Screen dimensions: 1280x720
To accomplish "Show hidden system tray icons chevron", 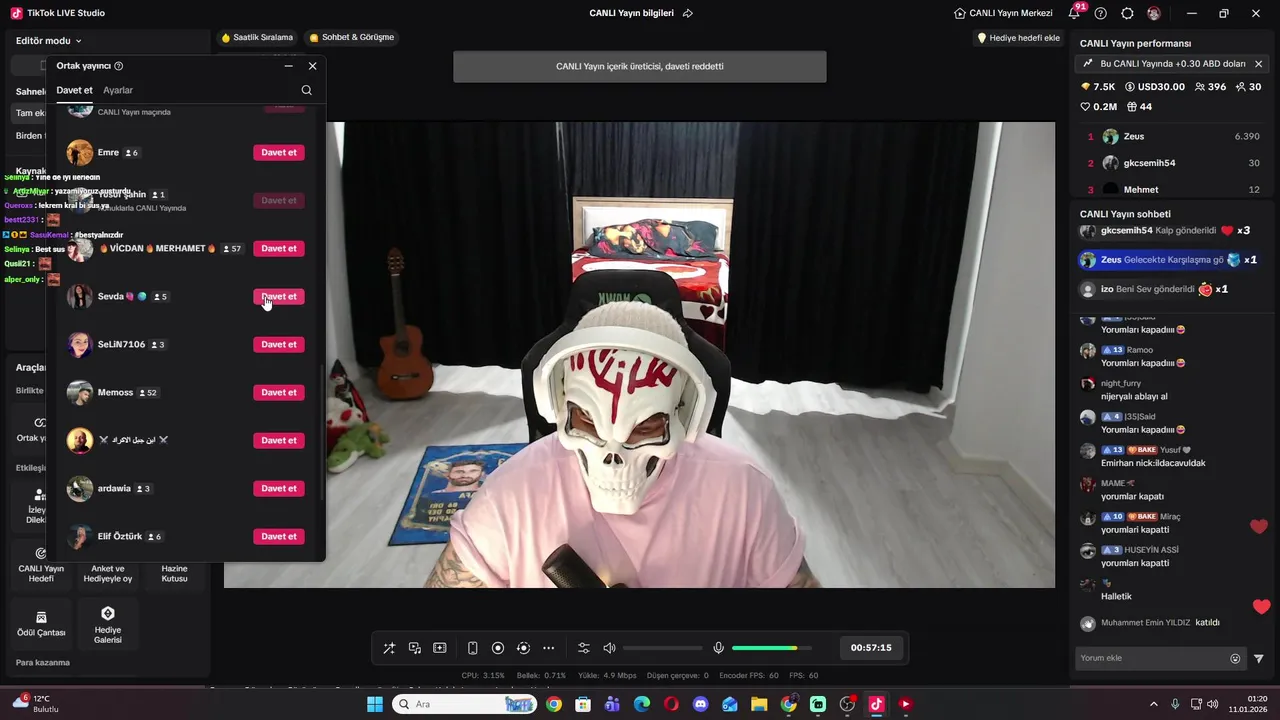I will pos(1154,704).
